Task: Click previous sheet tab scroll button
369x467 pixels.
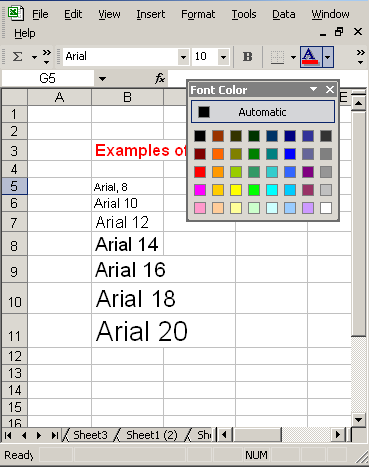Action: pyautogui.click(x=24, y=435)
